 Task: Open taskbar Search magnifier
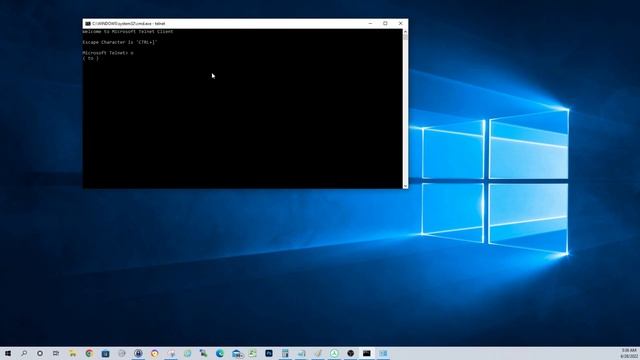[24, 353]
